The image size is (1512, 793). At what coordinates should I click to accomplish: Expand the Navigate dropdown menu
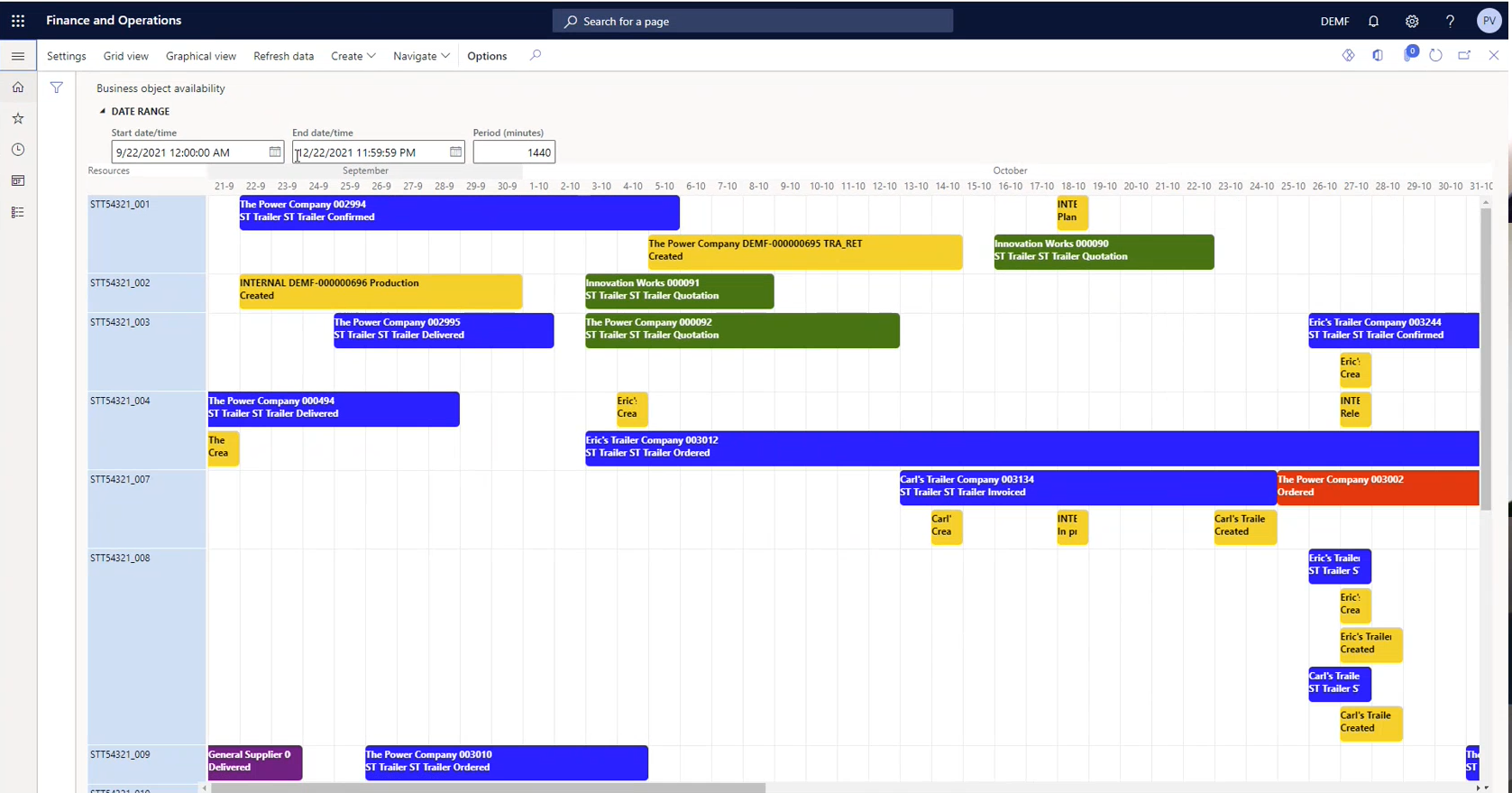click(421, 56)
